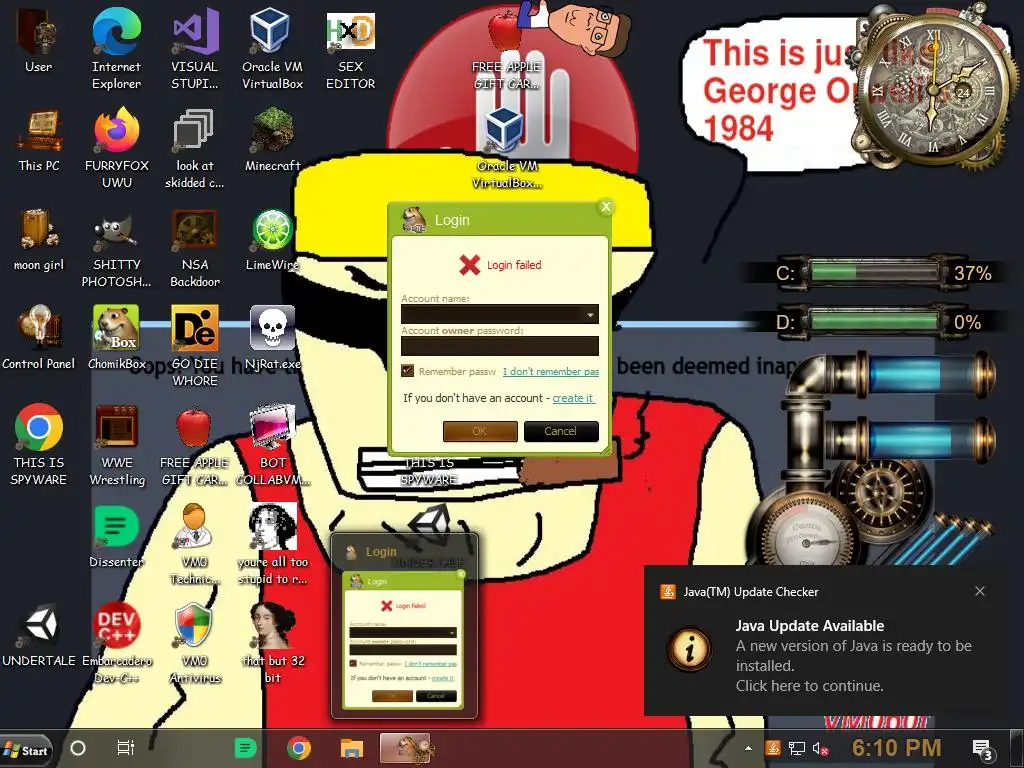Select Oracle VM VirtualBox... icon above Login dialog
Image resolution: width=1024 pixels, height=768 pixels.
[x=507, y=149]
